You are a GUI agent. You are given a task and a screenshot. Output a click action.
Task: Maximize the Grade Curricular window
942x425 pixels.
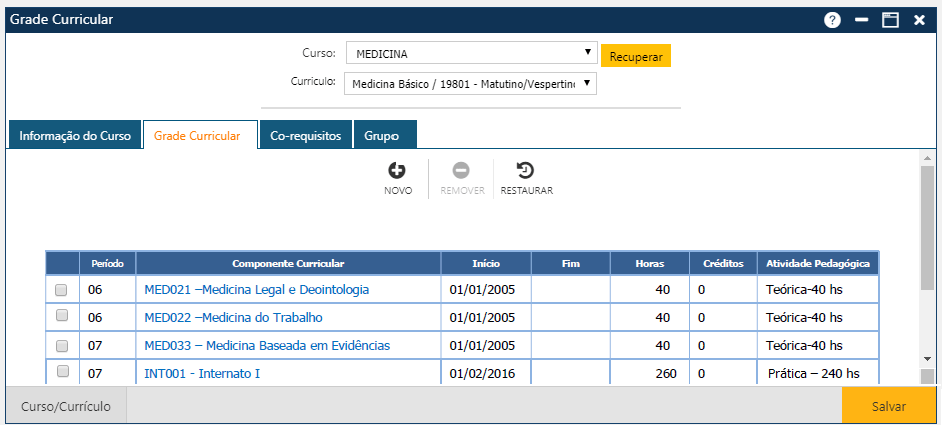[x=890, y=20]
